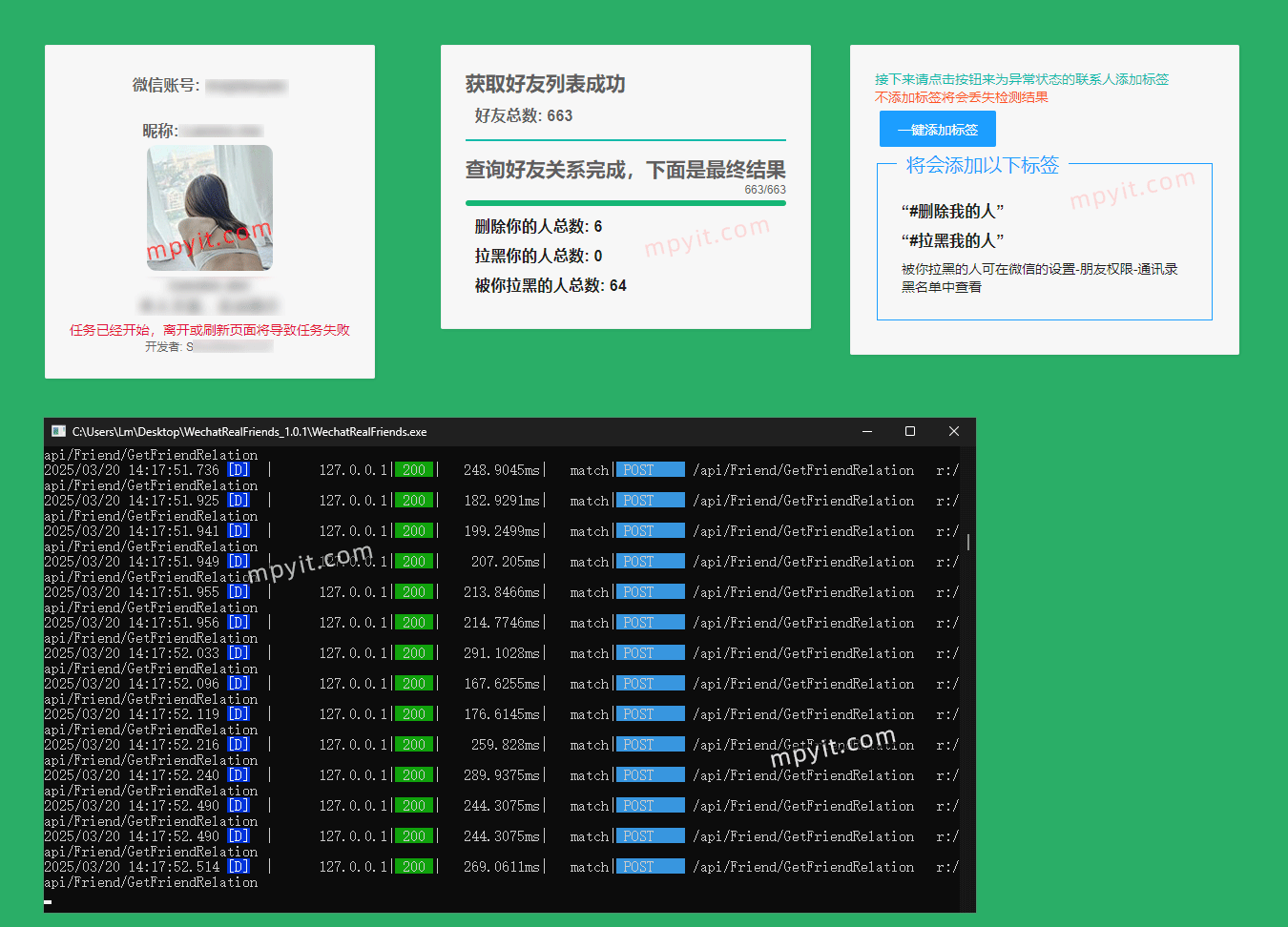The image size is (1288, 927).
Task: Select the 删除你的人总数: 6 result
Action: [x=538, y=226]
